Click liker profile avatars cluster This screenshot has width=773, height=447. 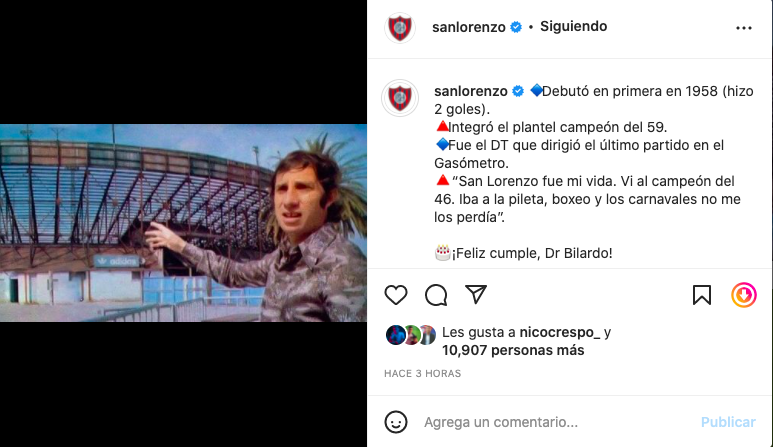[411, 335]
